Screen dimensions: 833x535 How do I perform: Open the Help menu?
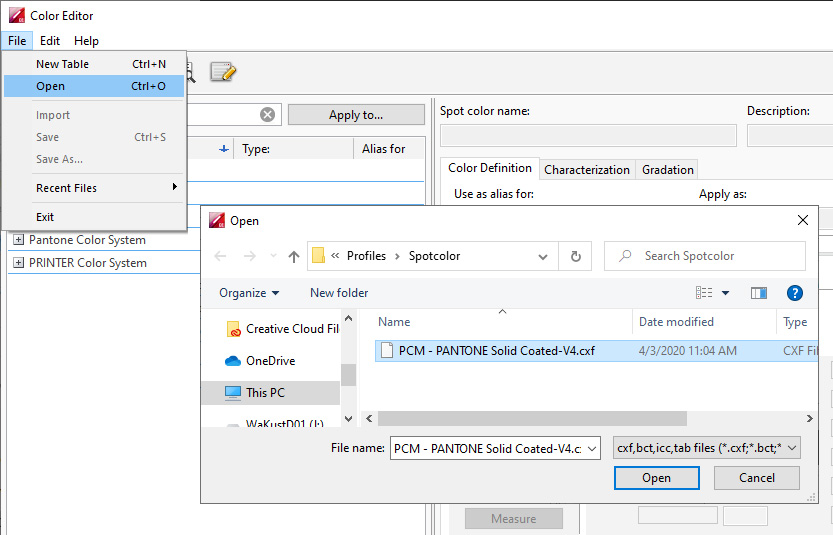click(86, 41)
